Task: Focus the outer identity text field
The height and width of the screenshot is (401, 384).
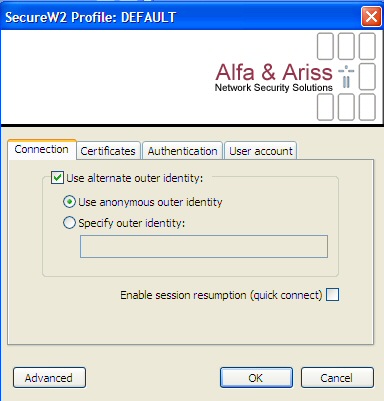Action: tap(204, 246)
